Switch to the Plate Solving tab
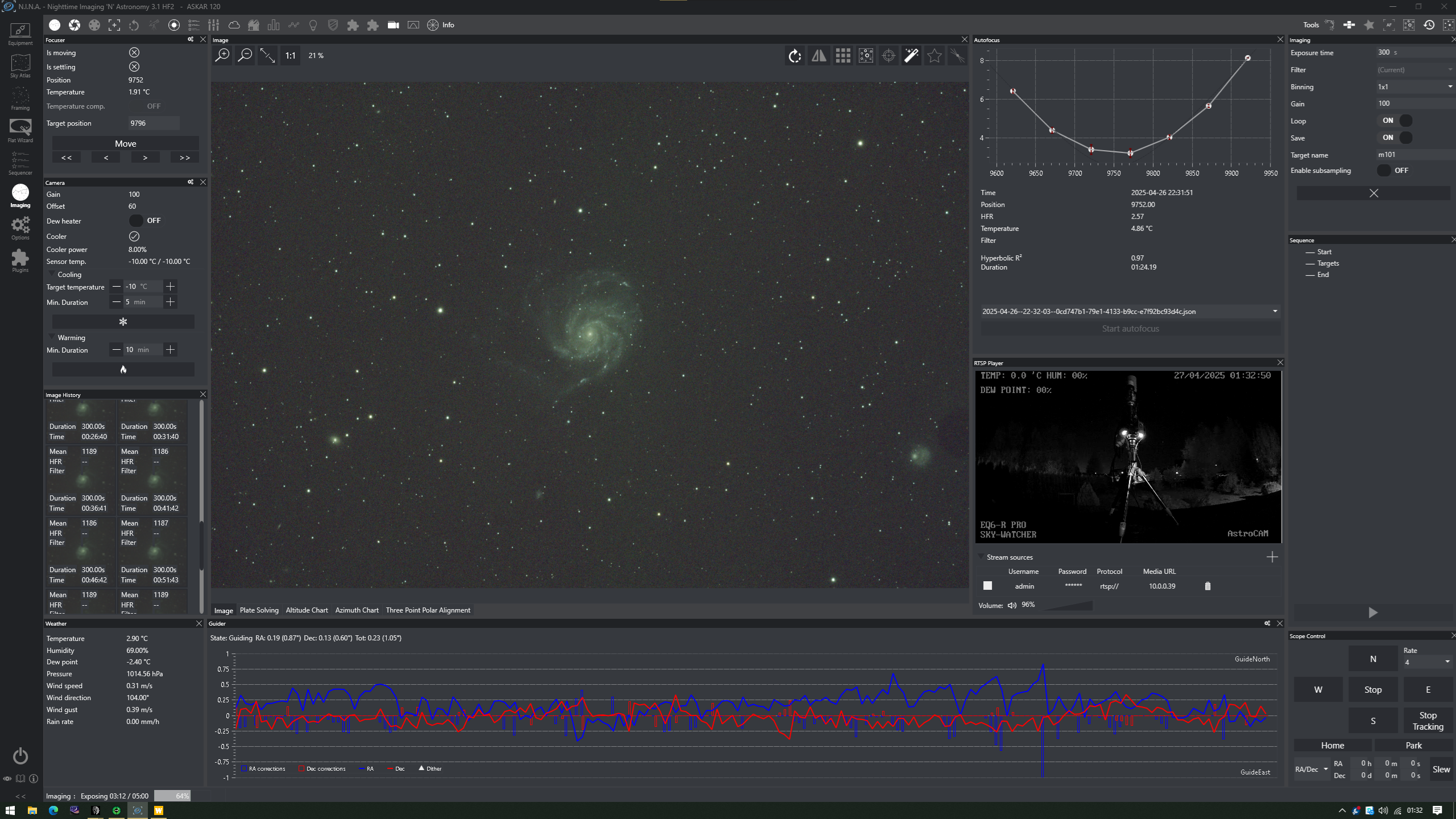This screenshot has height=819, width=1456. tap(259, 610)
